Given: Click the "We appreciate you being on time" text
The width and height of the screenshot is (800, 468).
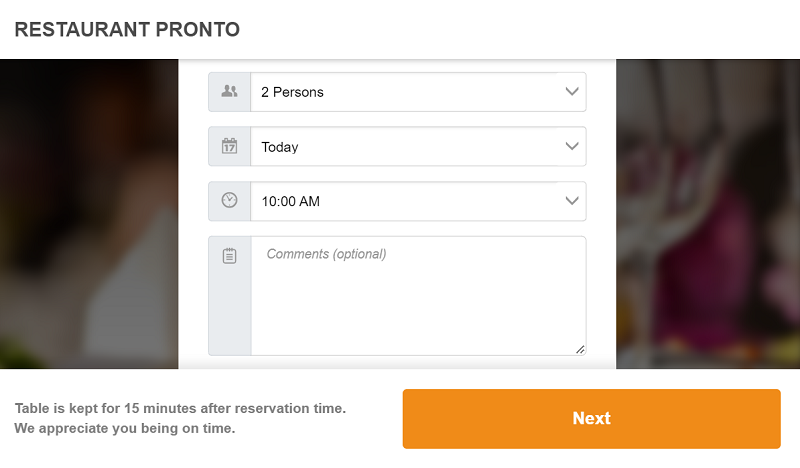Looking at the screenshot, I should coord(125,429).
